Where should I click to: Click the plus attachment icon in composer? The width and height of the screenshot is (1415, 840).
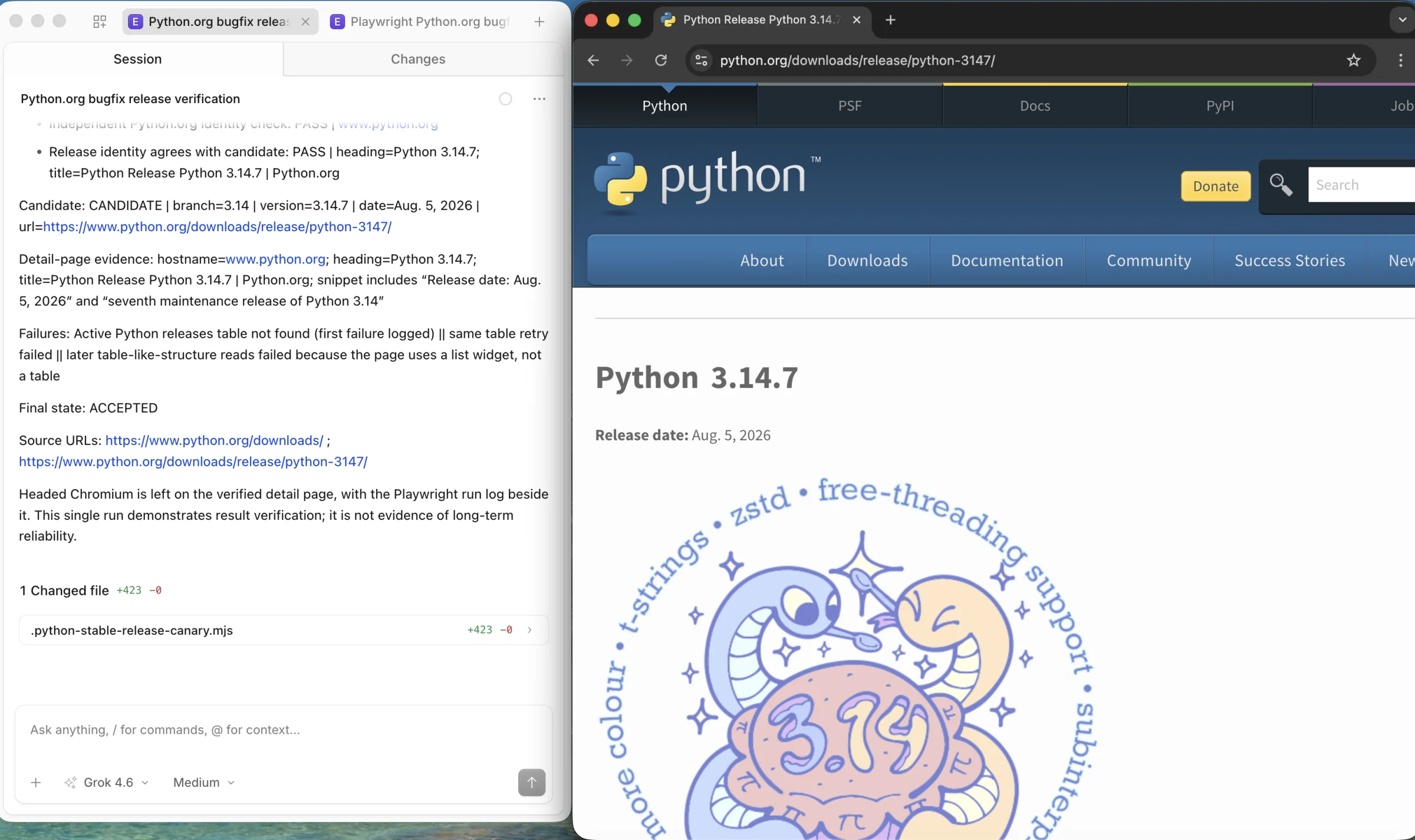click(x=36, y=782)
